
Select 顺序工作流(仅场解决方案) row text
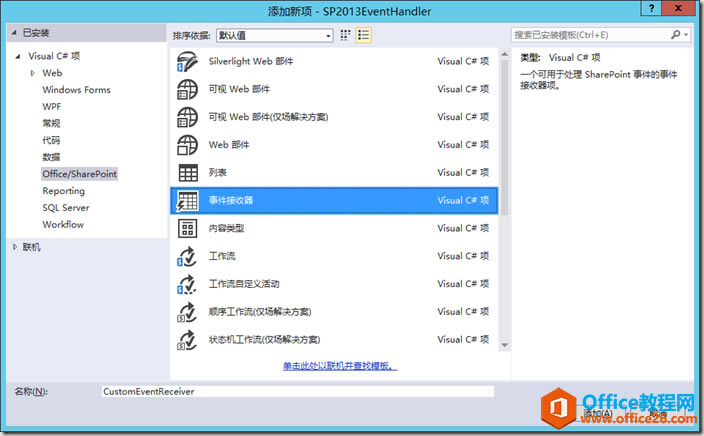tap(260, 312)
